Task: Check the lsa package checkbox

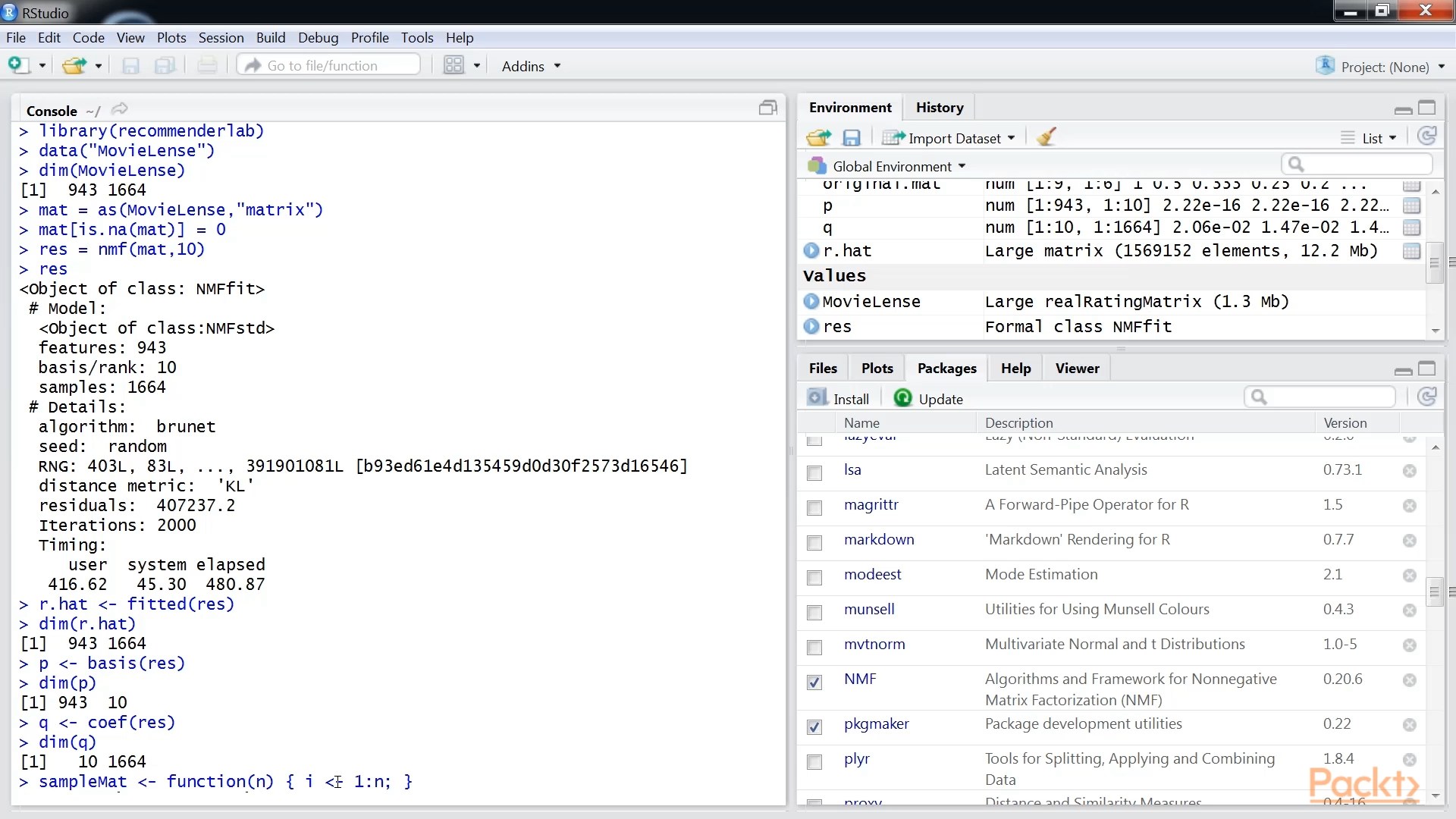Action: (x=814, y=473)
